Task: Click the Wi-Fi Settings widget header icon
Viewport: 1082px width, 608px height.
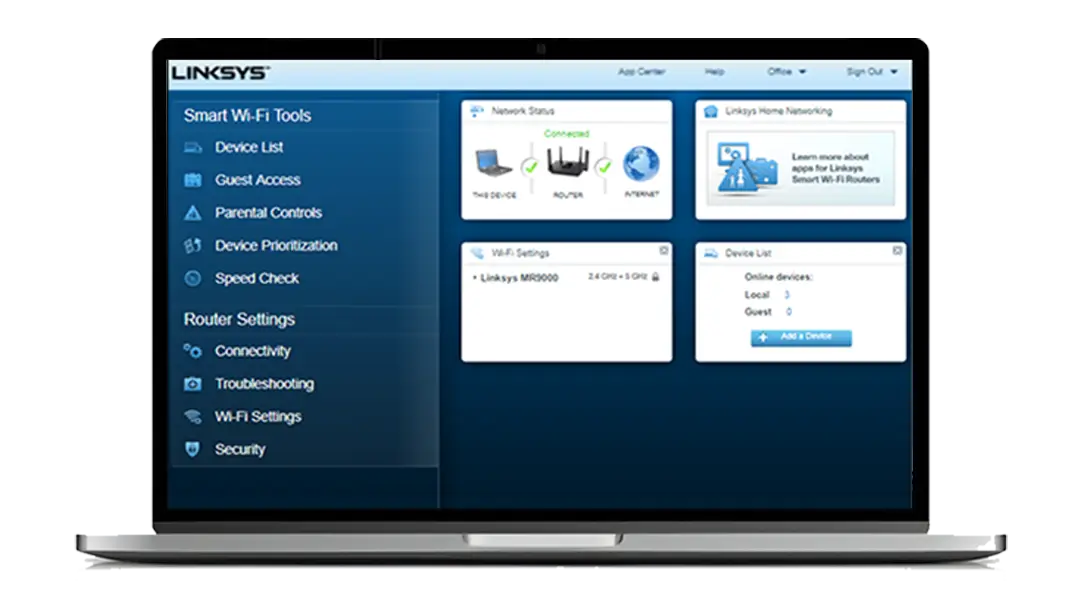Action: point(477,253)
